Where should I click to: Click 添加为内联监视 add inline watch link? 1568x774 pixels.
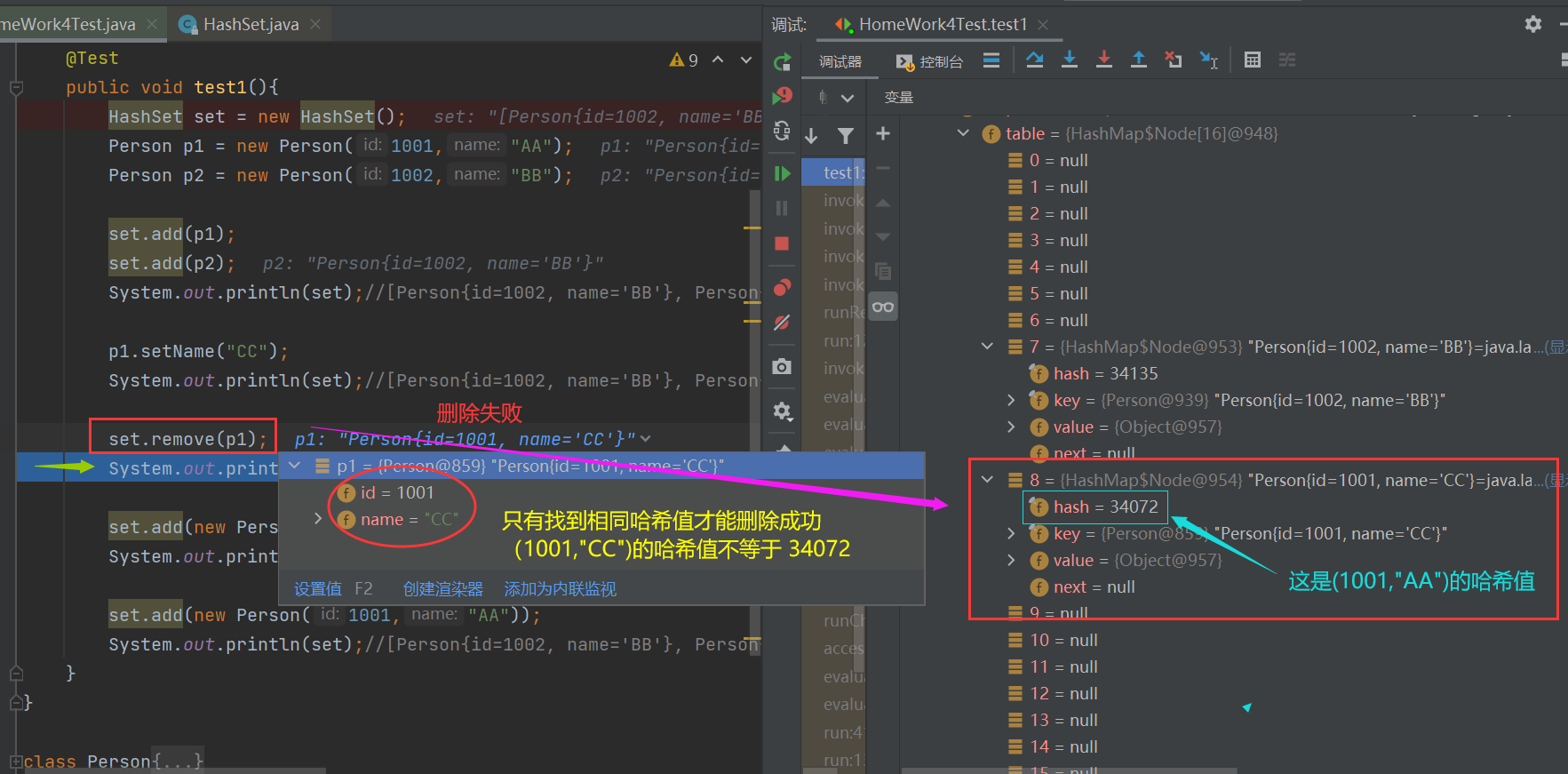click(560, 589)
